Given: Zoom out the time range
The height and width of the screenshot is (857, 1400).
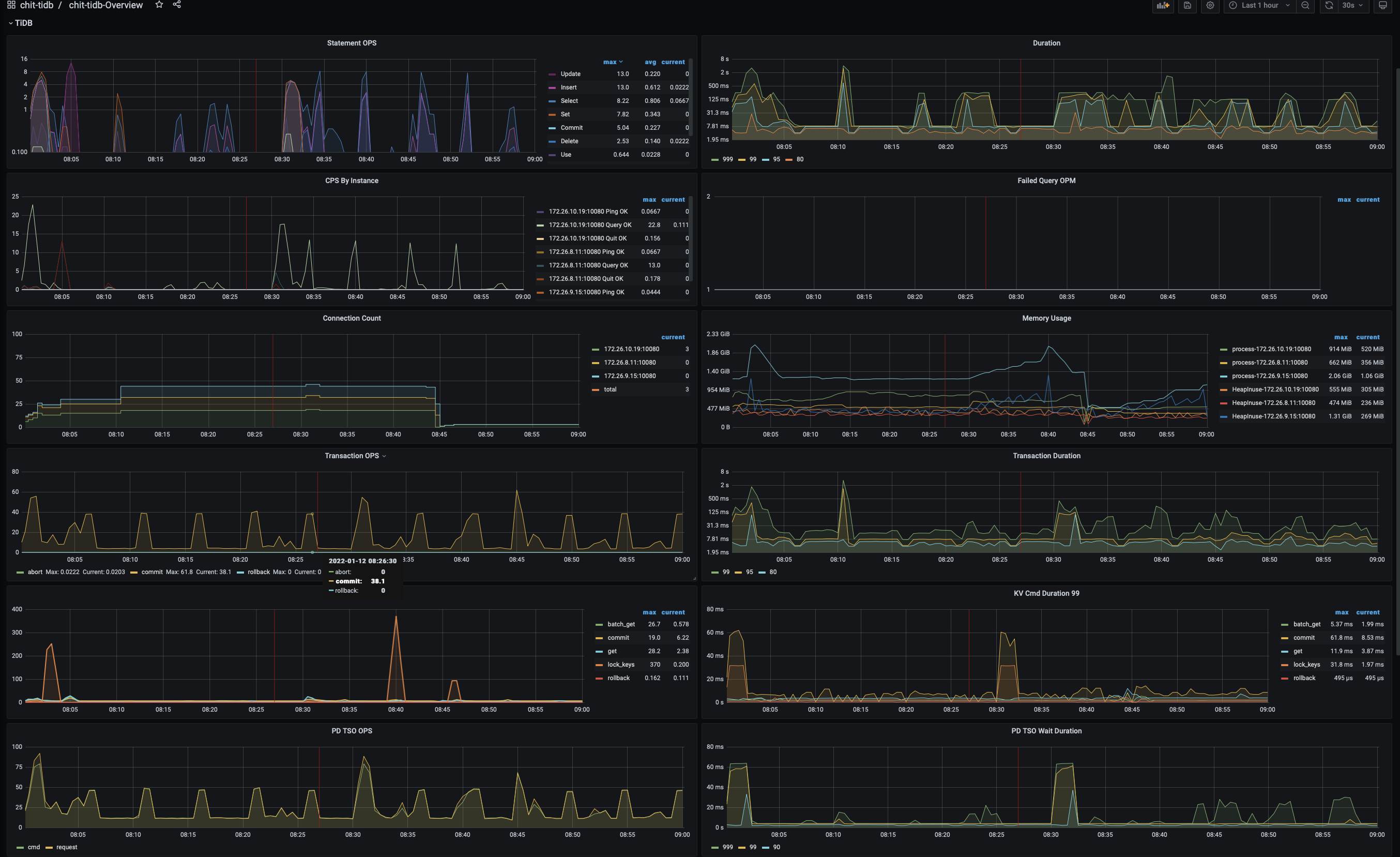Looking at the screenshot, I should tap(1305, 5).
